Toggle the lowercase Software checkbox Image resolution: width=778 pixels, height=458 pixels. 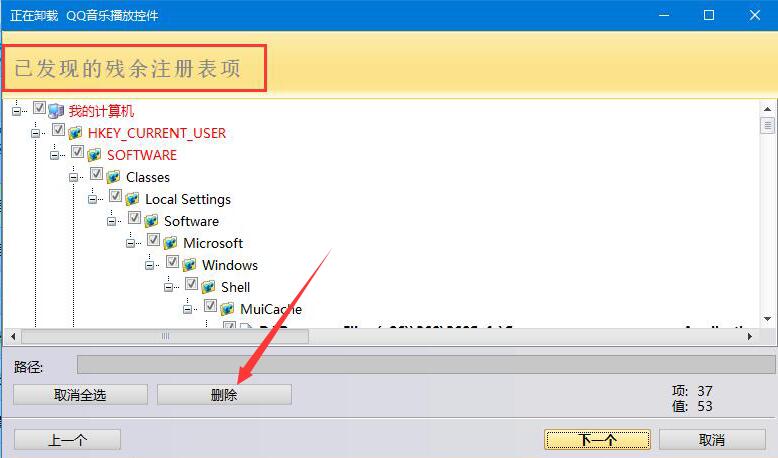pos(134,218)
